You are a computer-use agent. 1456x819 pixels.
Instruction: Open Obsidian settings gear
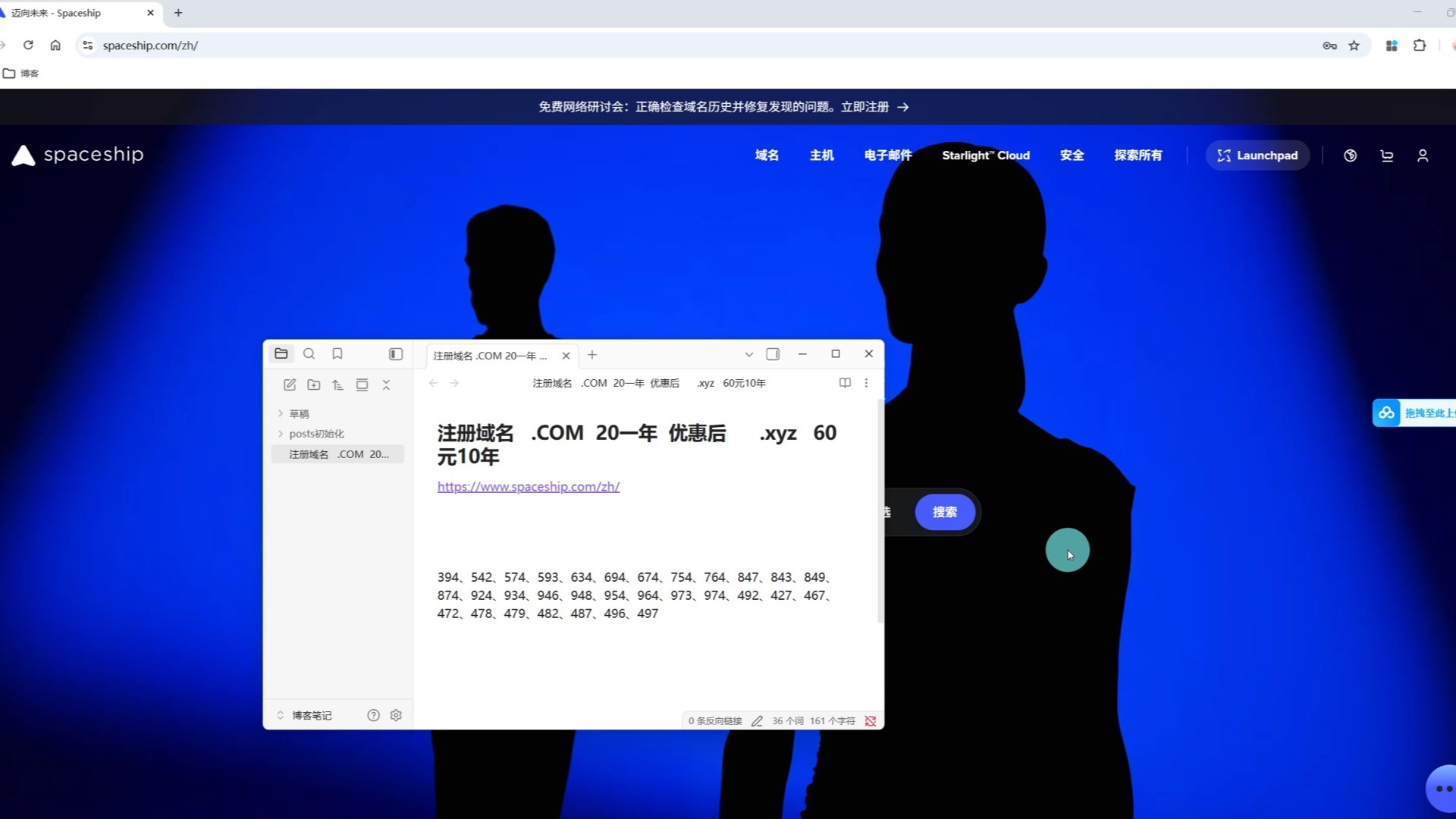click(x=396, y=715)
